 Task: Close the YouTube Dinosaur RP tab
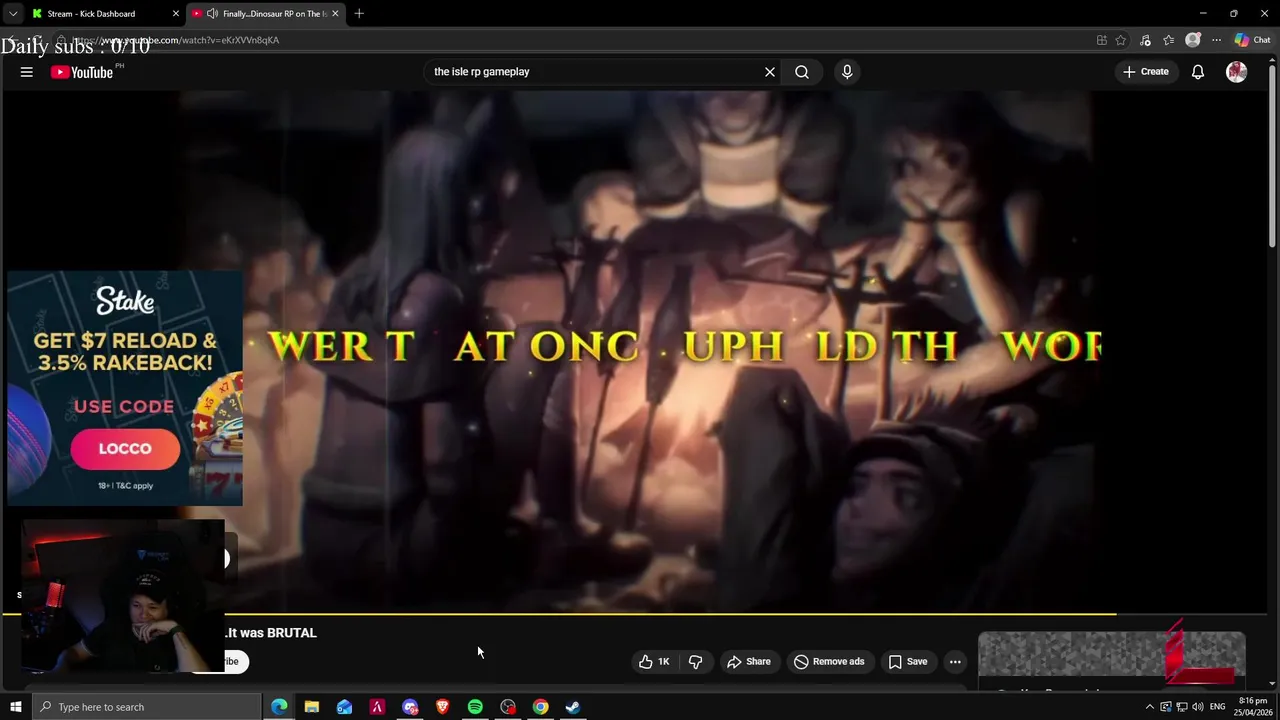pyautogui.click(x=335, y=14)
